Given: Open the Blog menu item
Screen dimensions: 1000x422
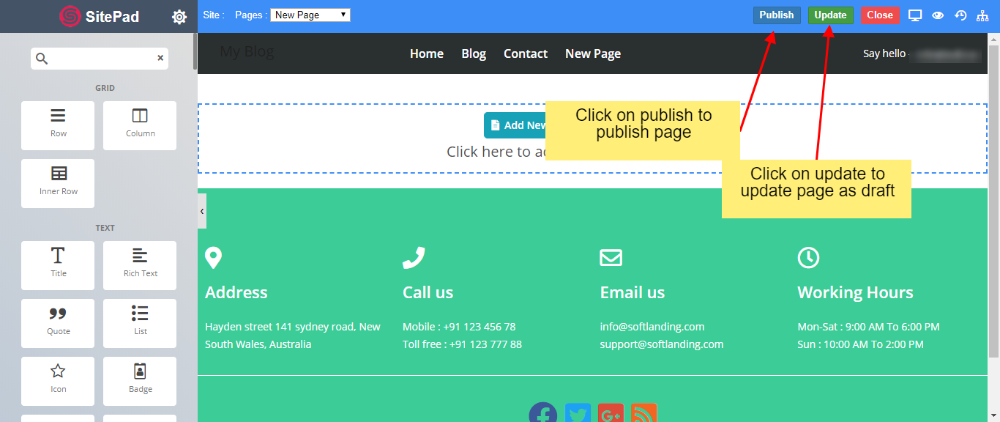Looking at the screenshot, I should click(473, 54).
